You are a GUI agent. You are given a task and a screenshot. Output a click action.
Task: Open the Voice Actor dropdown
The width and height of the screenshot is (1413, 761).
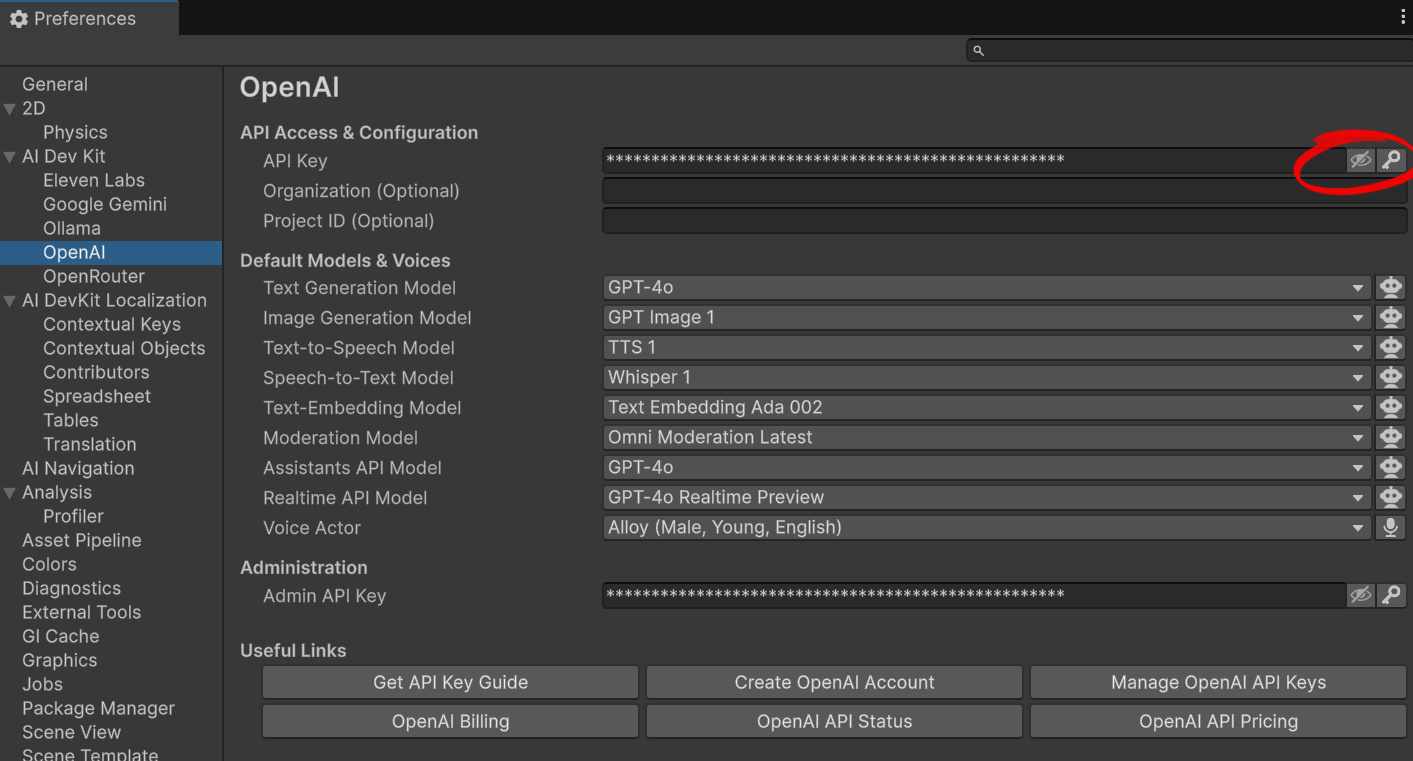[985, 528]
